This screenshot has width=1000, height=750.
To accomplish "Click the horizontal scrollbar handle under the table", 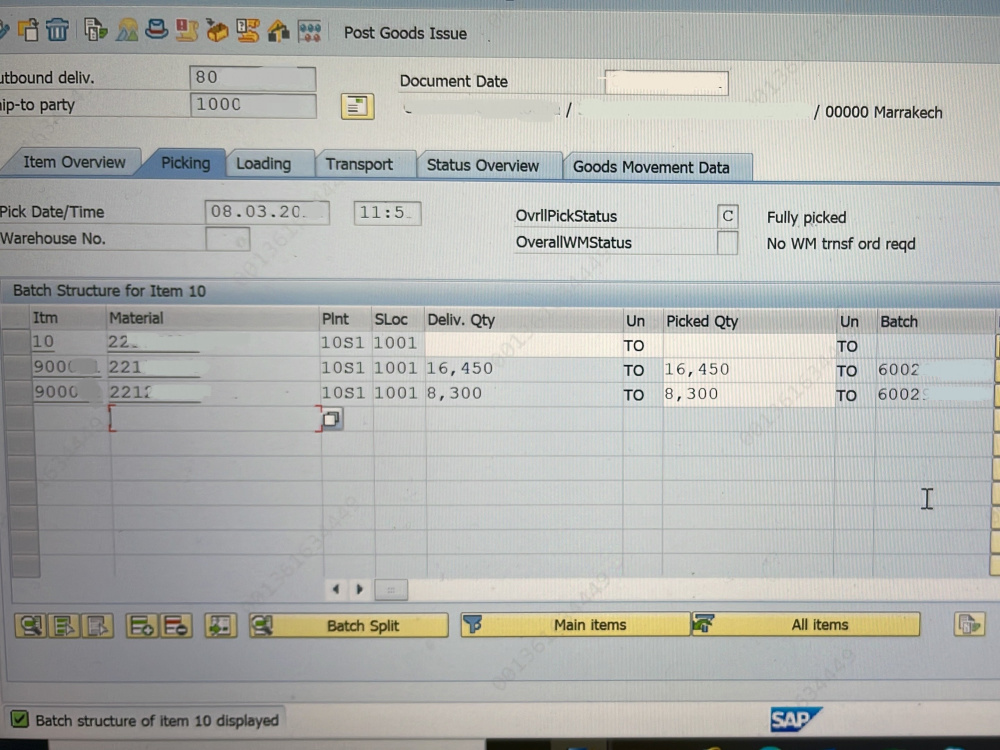I will pos(390,590).
